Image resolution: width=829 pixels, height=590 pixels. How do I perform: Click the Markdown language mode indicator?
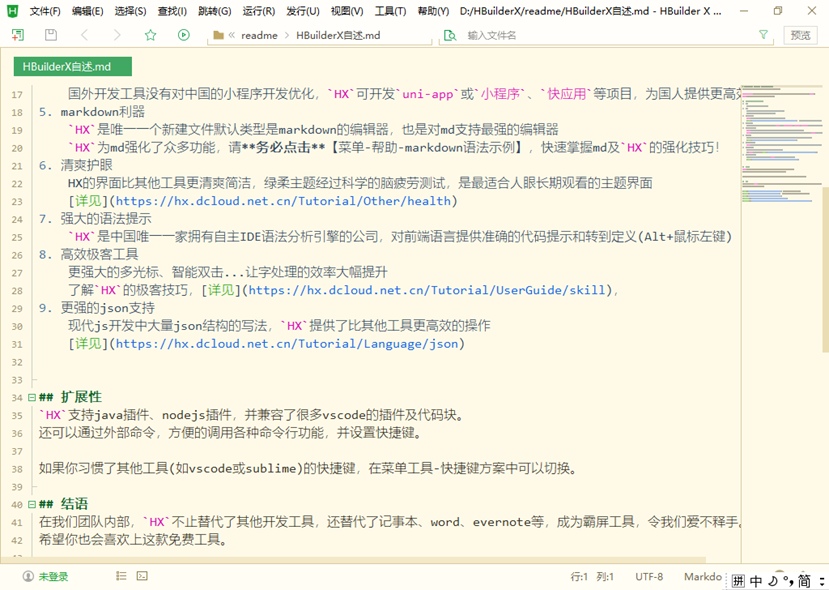coord(703,577)
